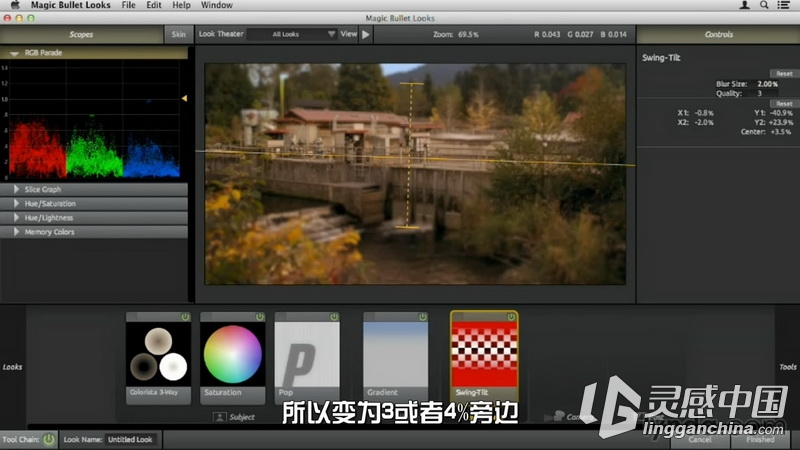
Task: Click the Skin button
Action: [x=179, y=35]
